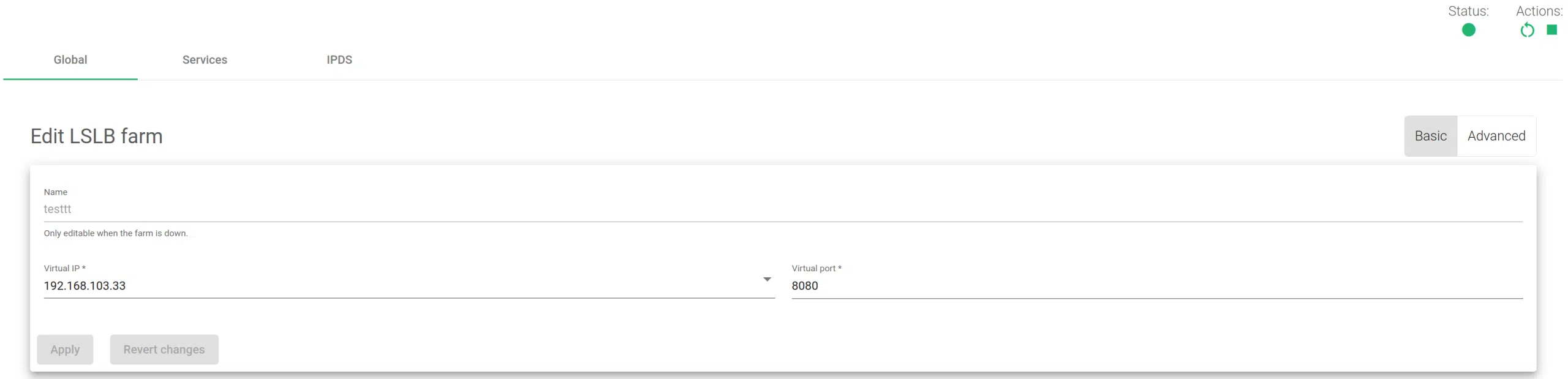Open the Global tab
Viewport: 1568px width, 379px height.
(x=70, y=60)
